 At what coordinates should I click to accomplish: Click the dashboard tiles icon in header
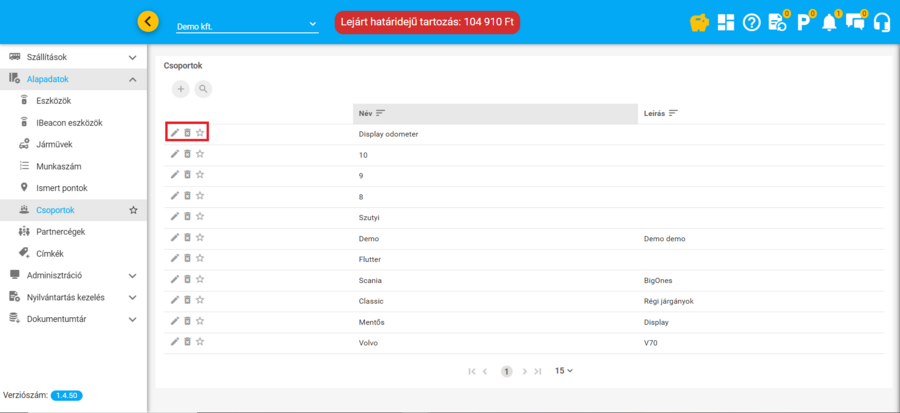click(x=726, y=22)
